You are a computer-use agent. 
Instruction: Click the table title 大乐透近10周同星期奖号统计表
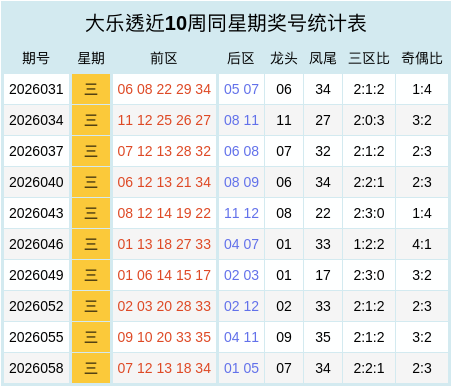coord(226,24)
